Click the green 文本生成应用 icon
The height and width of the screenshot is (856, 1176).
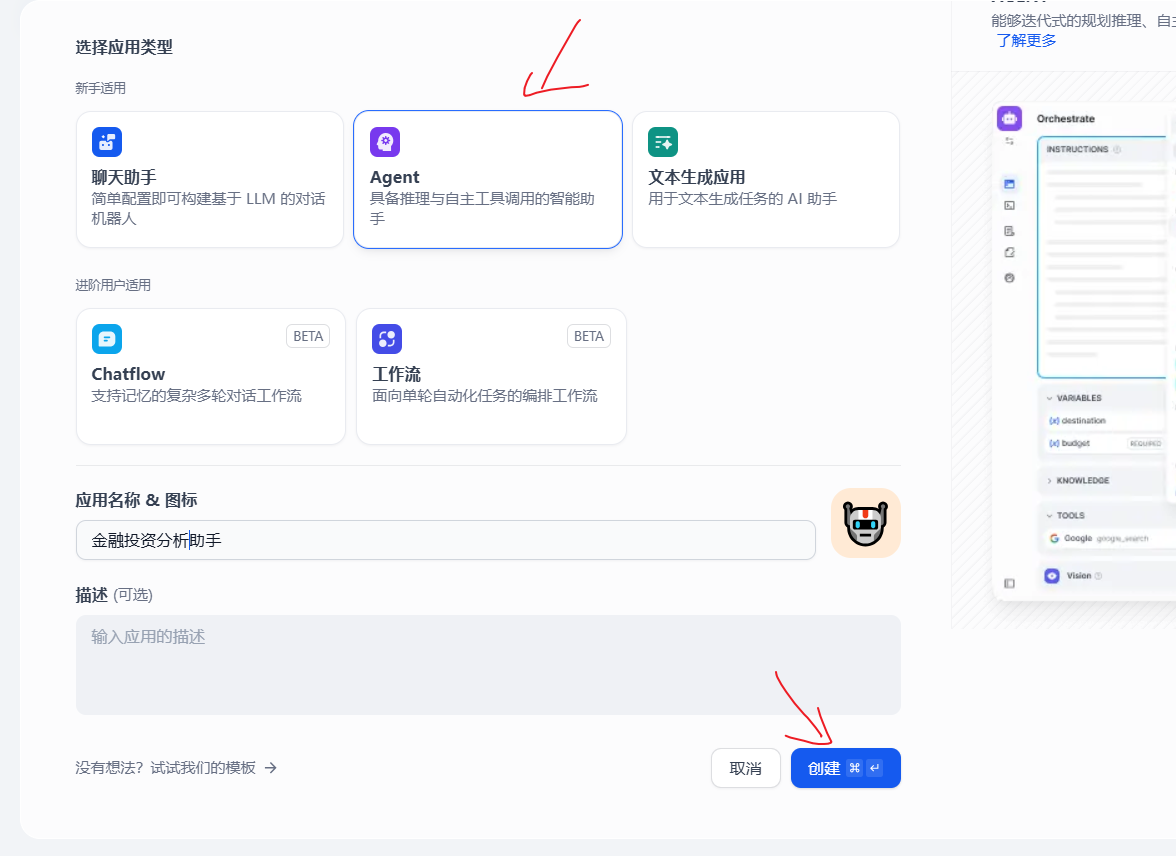(663, 142)
